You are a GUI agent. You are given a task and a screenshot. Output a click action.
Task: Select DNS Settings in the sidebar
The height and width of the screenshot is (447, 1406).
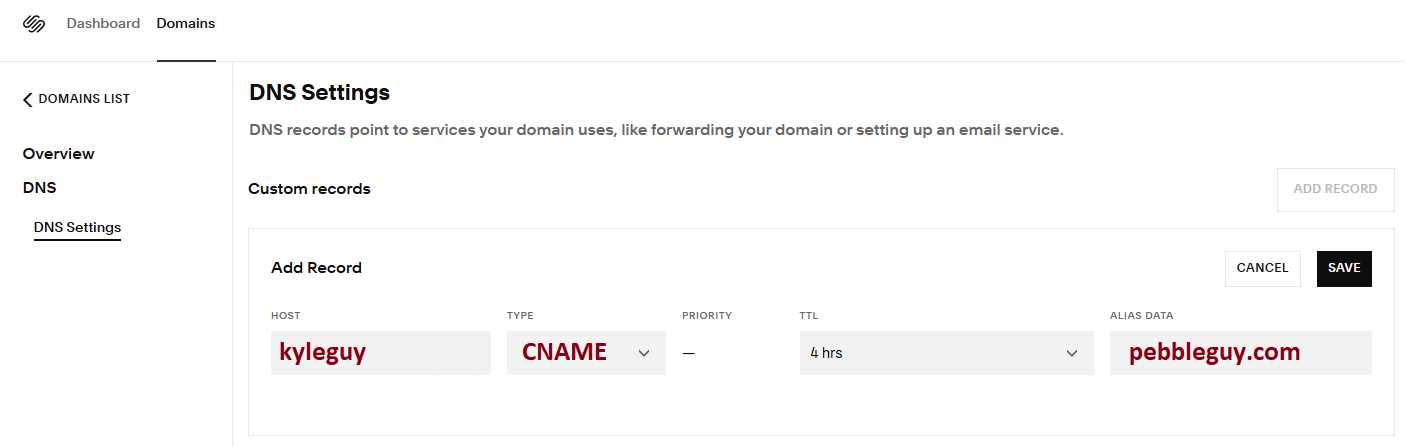[x=77, y=227]
